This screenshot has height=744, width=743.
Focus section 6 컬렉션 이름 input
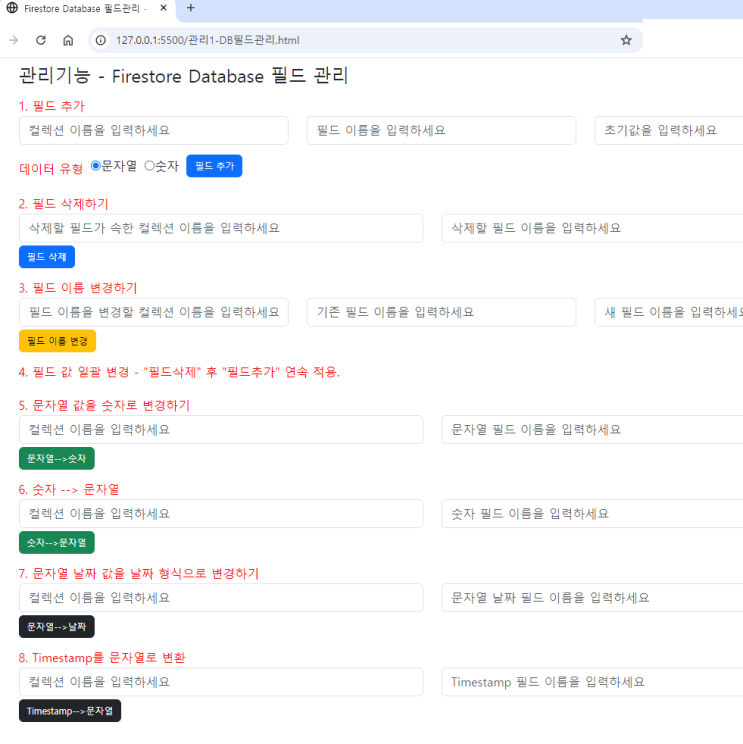[221, 514]
